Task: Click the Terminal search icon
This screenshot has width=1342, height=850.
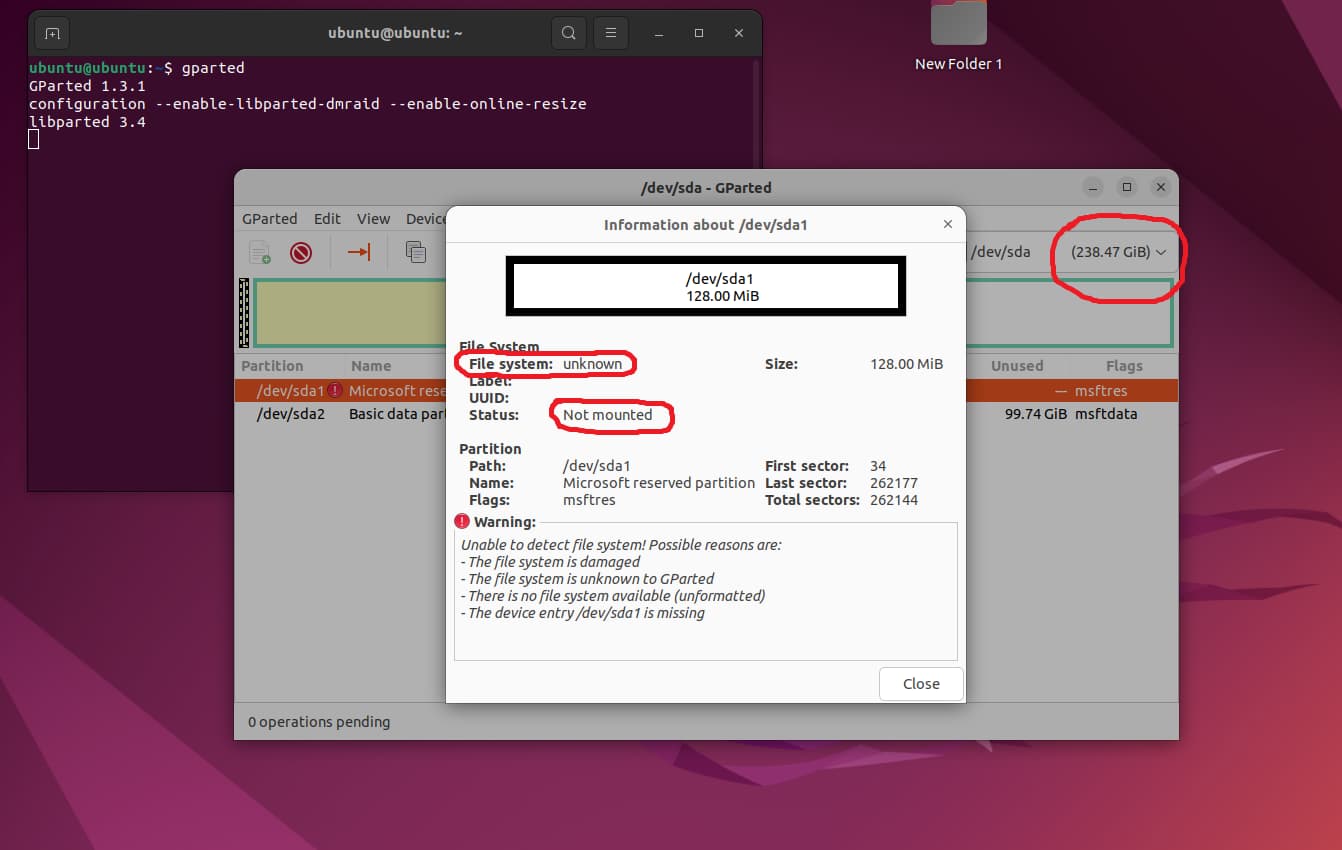Action: coord(568,33)
